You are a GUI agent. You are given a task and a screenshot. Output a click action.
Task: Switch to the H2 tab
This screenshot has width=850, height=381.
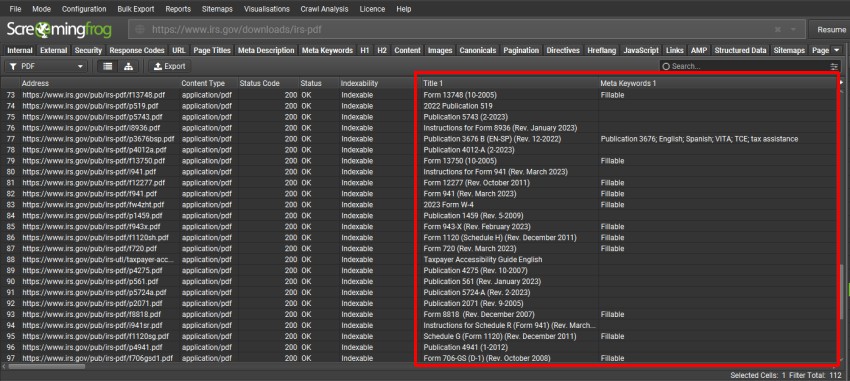point(382,50)
